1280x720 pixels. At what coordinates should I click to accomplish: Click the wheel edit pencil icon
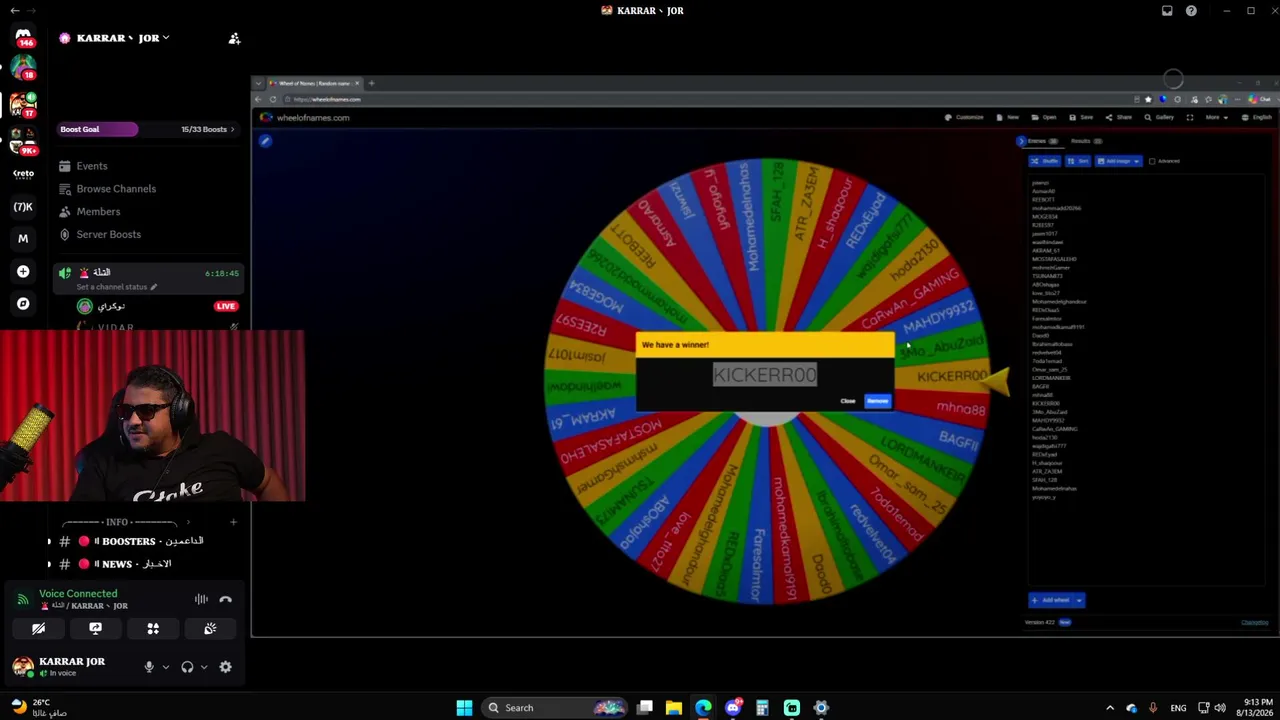265,141
